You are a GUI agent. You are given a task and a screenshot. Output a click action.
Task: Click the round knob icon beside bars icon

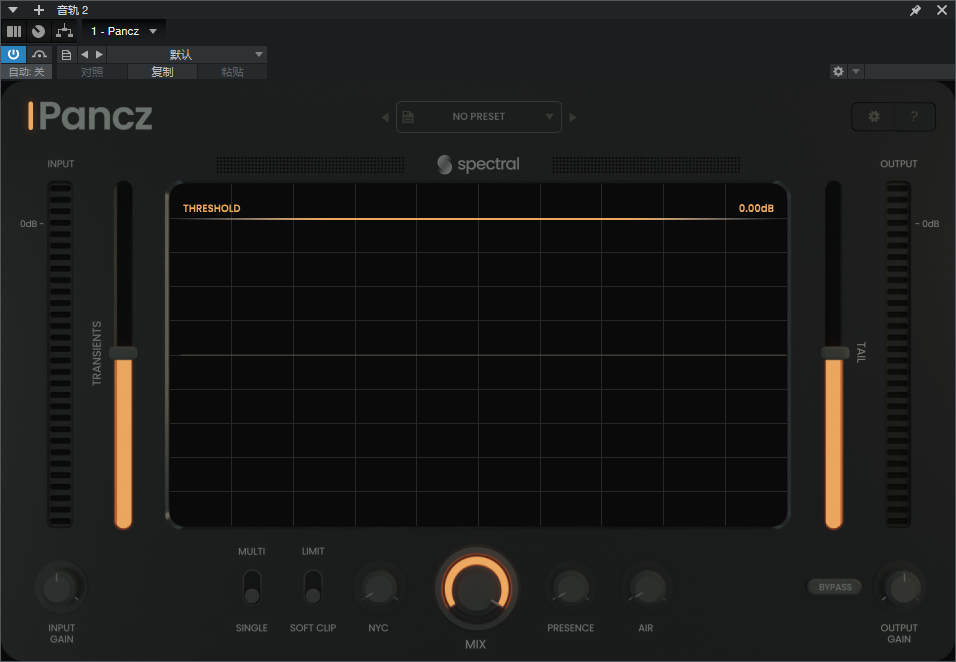(38, 31)
